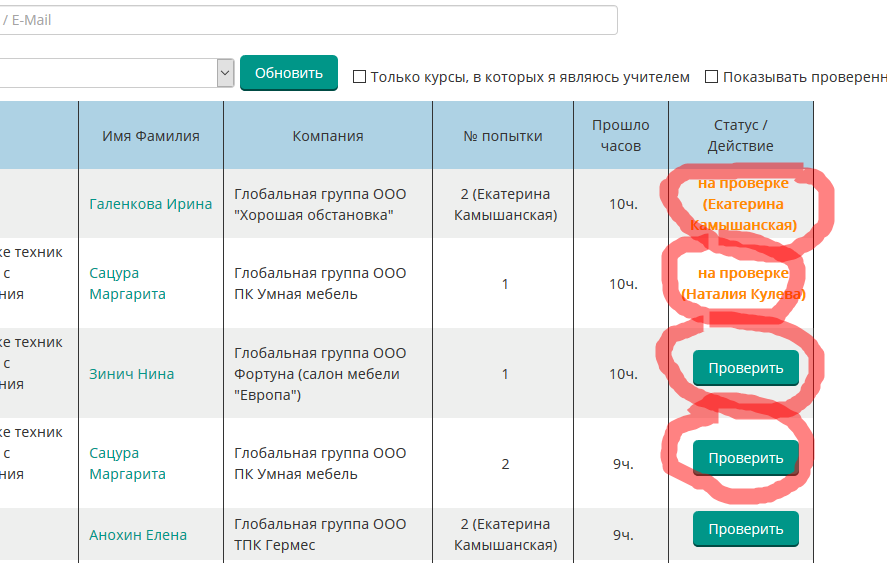
Task: Click Проверить button for Анохин Елена
Action: 745,529
